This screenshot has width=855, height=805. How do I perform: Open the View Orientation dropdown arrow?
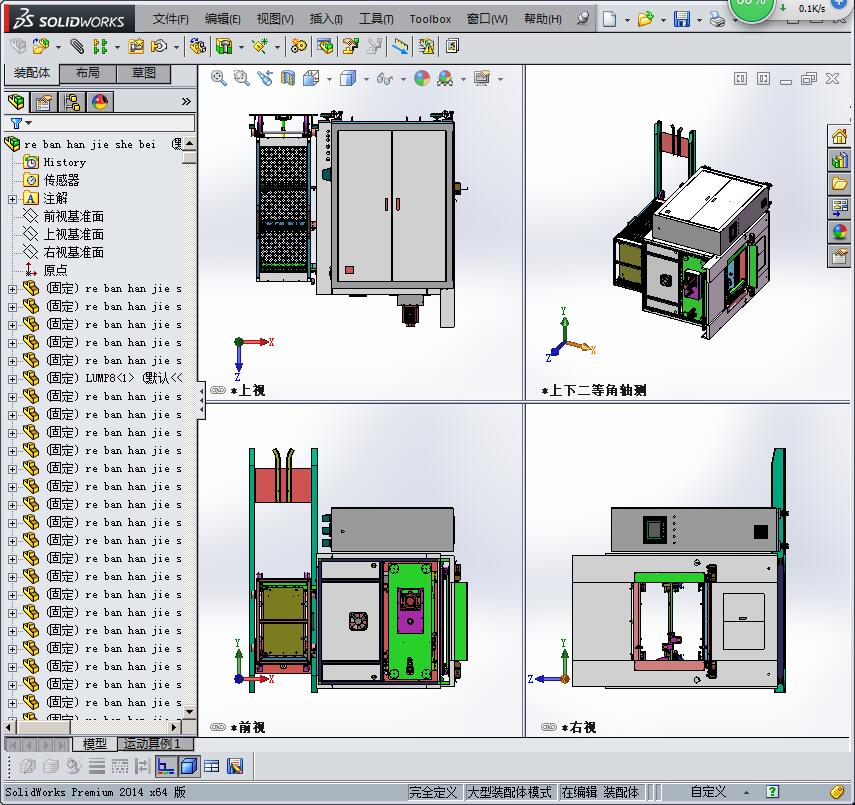(x=329, y=80)
